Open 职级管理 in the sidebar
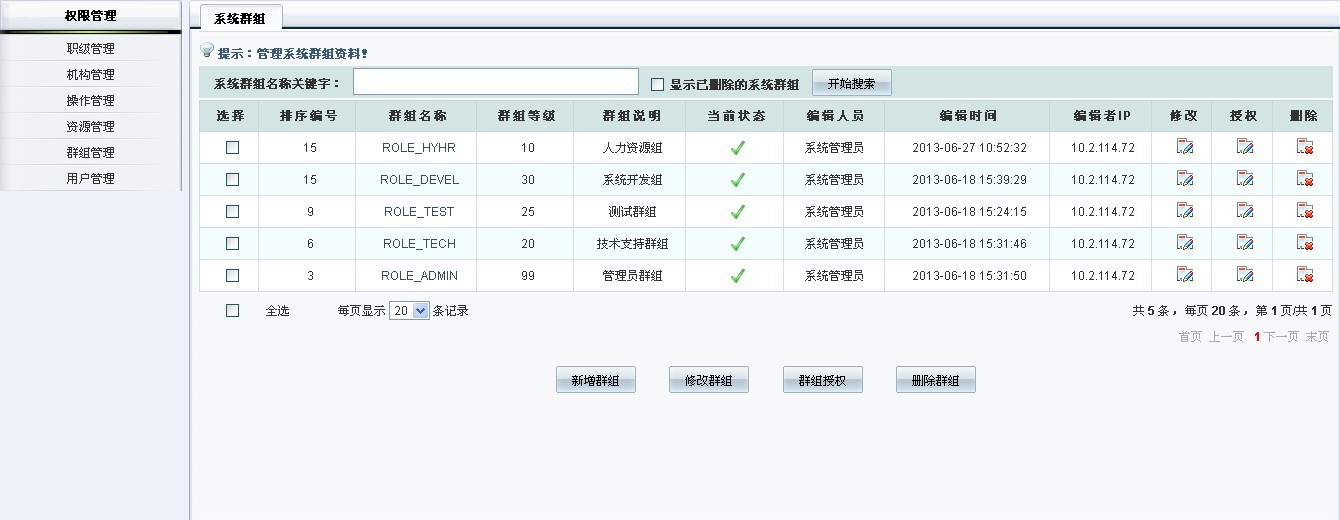Screen dimensions: 1340x520 (x=91, y=49)
